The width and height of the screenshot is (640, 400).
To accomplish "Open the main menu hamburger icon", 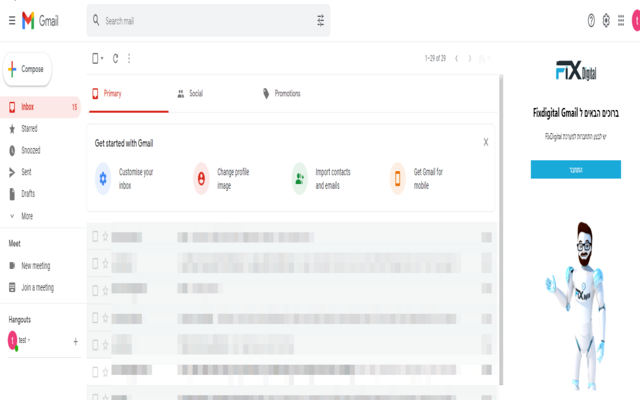I will pos(12,20).
